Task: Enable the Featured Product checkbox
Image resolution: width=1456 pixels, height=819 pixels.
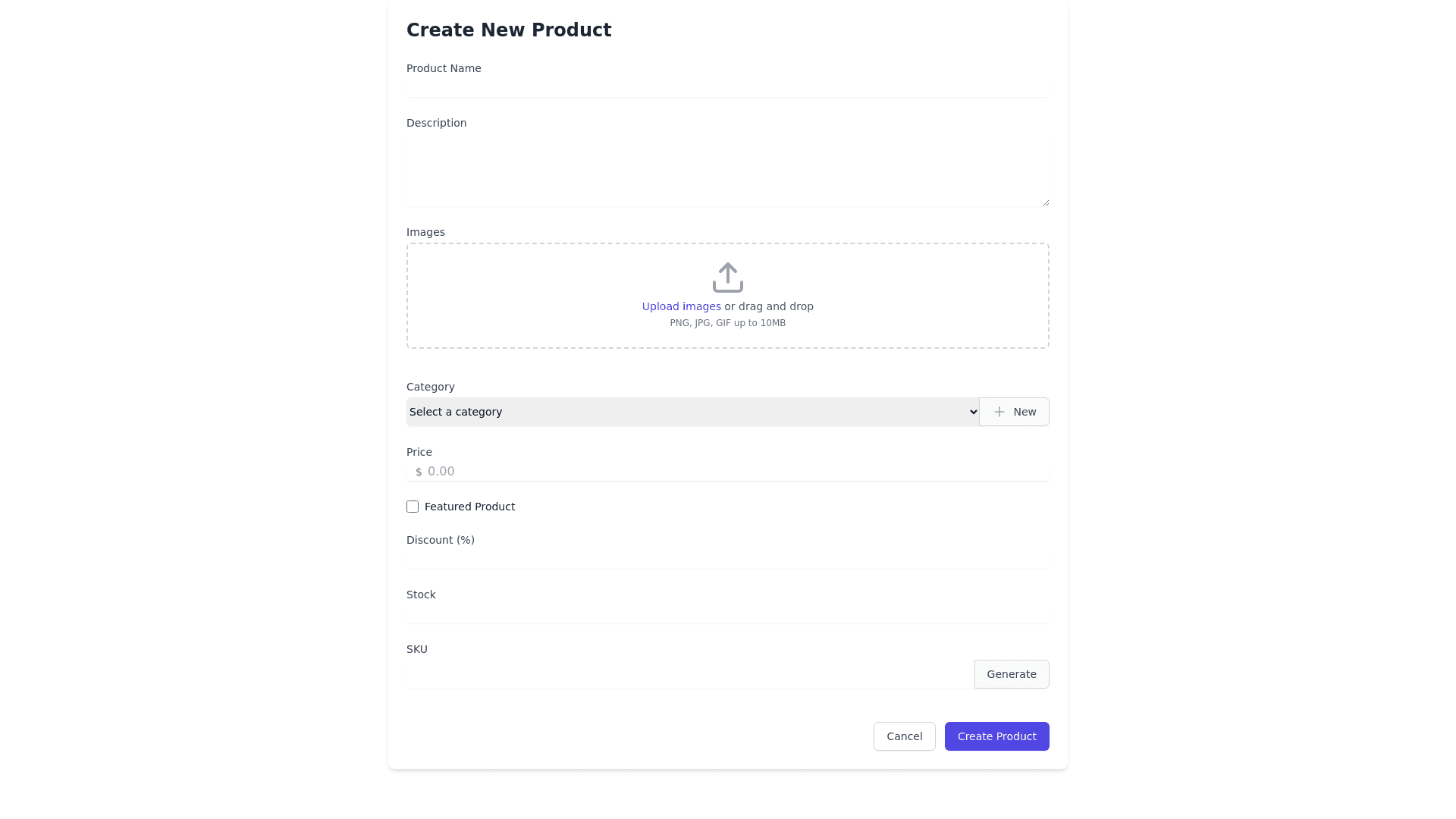Action: point(413,507)
